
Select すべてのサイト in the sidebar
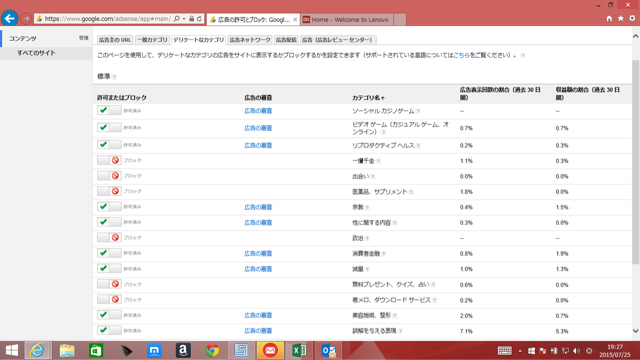tap(36, 53)
